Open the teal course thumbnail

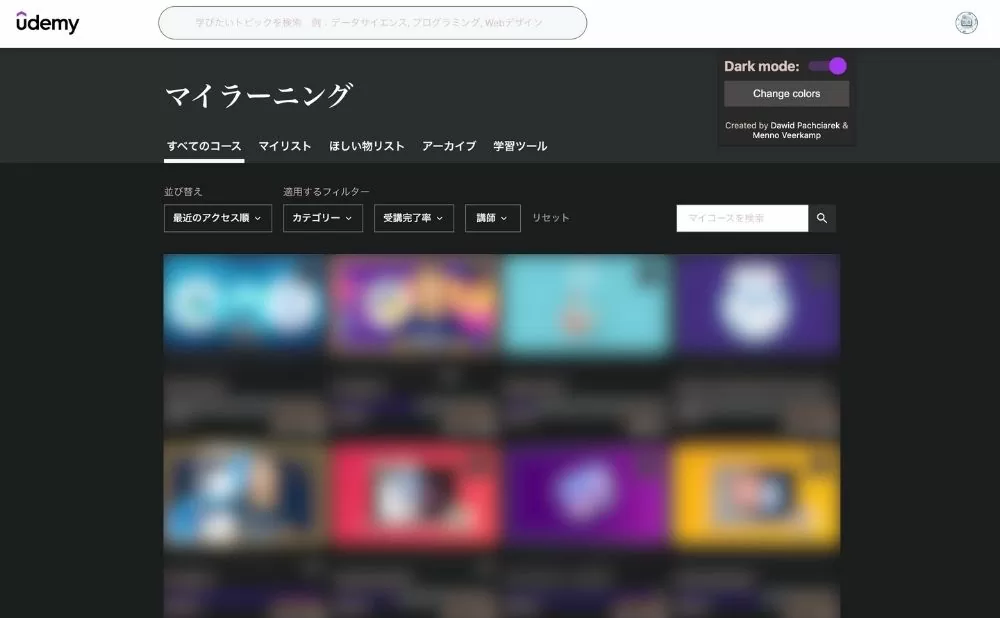coord(586,305)
